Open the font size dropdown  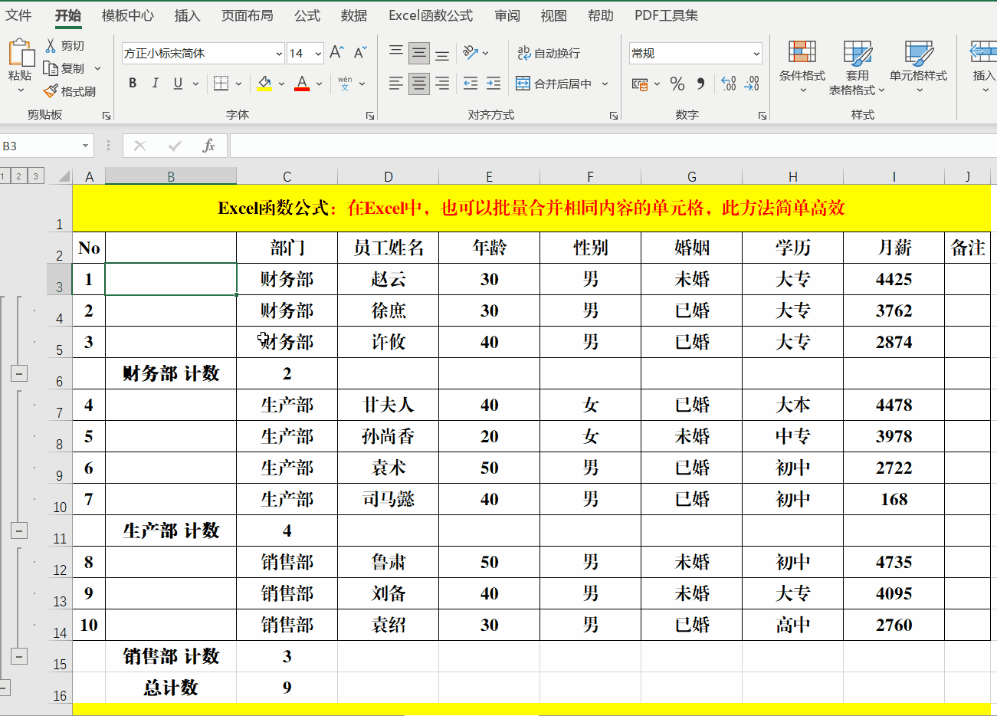coord(318,53)
